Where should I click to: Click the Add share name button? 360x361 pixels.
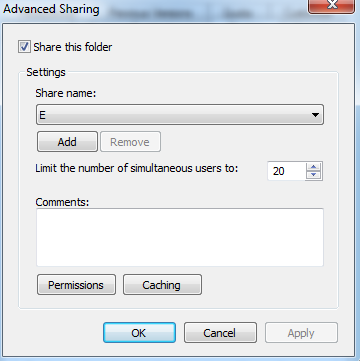67,142
